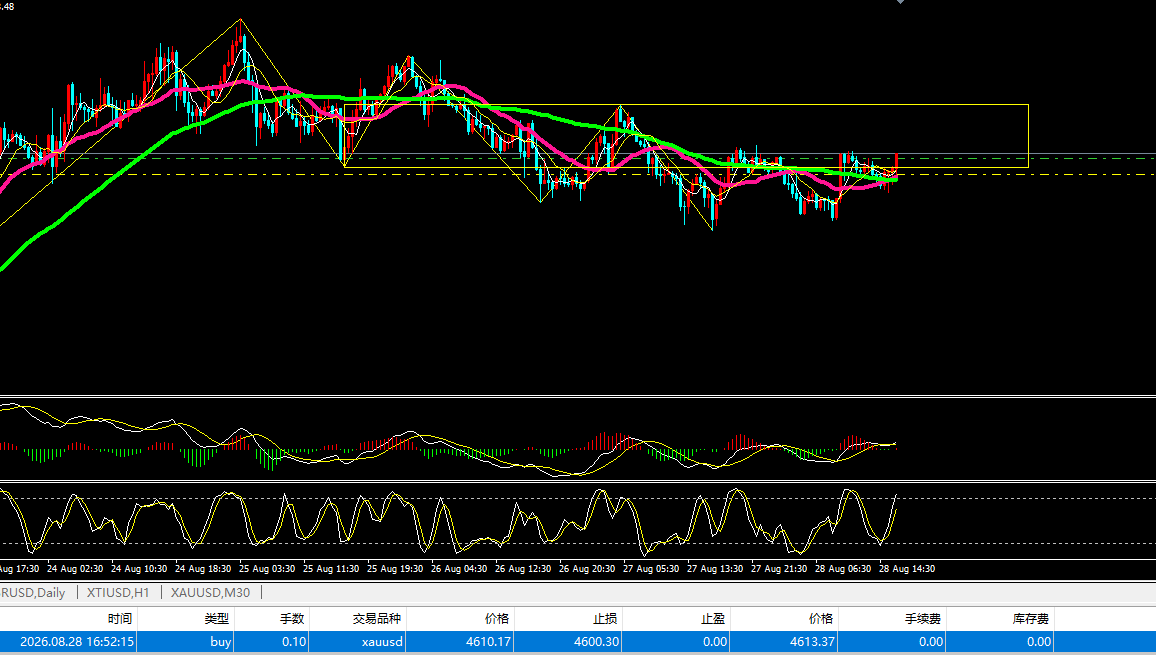Click the 27 Aug 05:30 time axis label

[651, 569]
